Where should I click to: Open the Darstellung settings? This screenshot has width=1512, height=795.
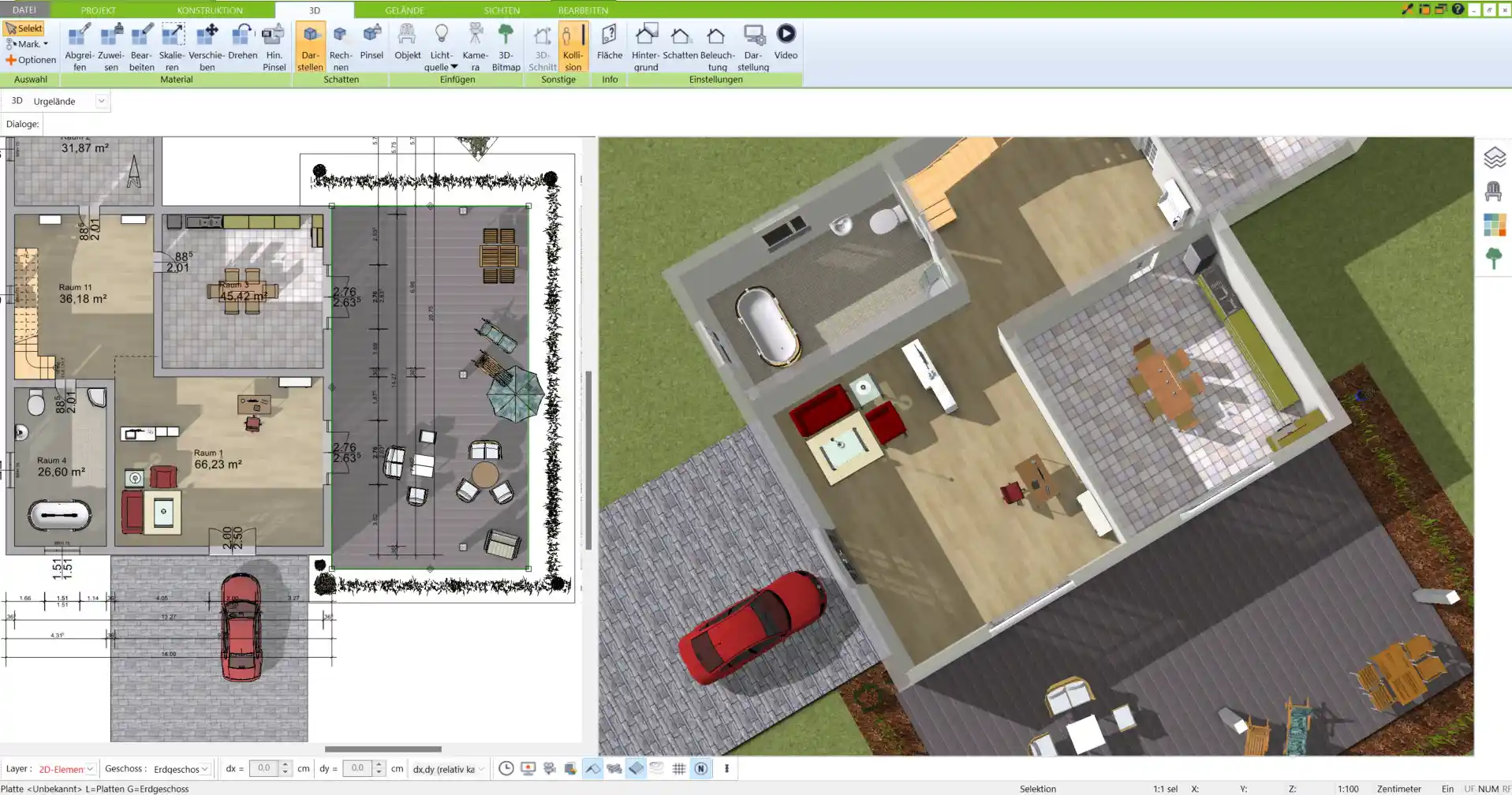click(753, 47)
